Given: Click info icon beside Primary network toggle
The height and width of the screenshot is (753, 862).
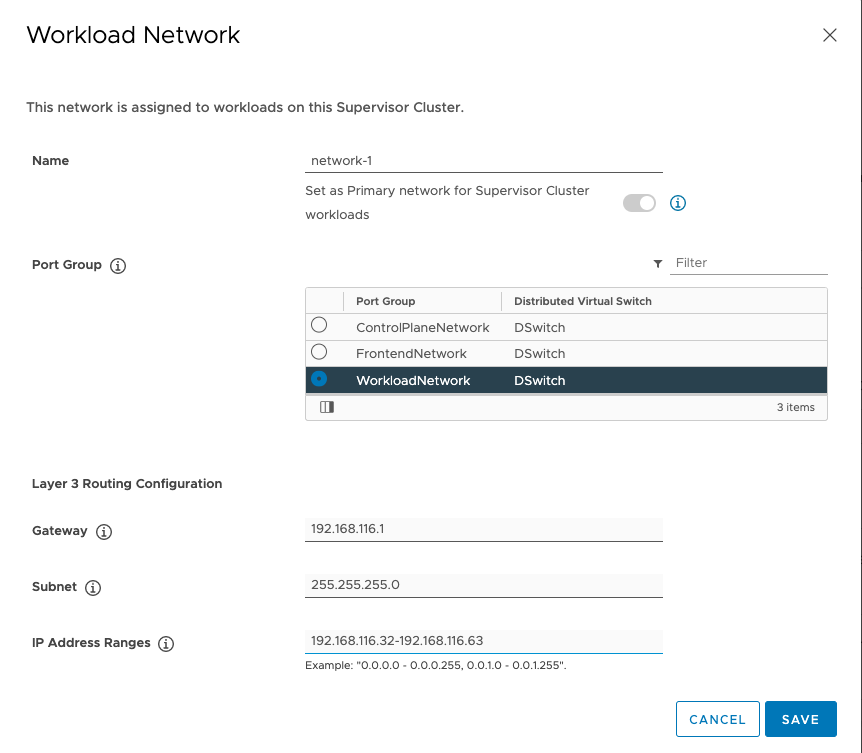Looking at the screenshot, I should pyautogui.click(x=677, y=203).
